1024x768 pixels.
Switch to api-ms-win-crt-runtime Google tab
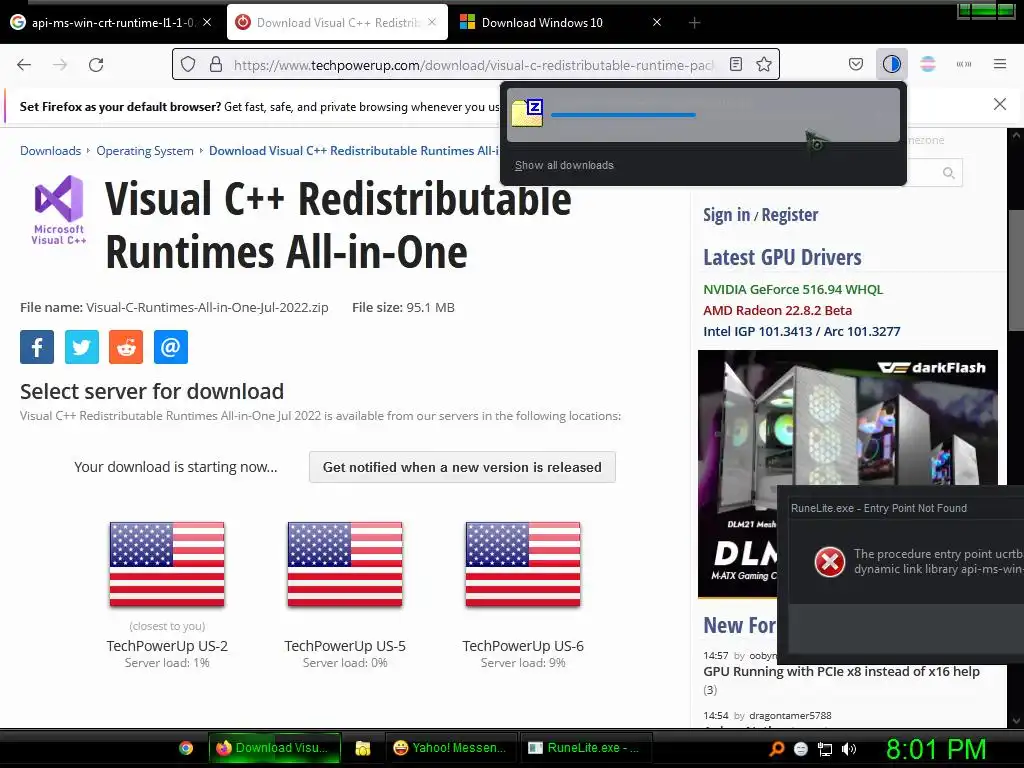click(x=111, y=23)
